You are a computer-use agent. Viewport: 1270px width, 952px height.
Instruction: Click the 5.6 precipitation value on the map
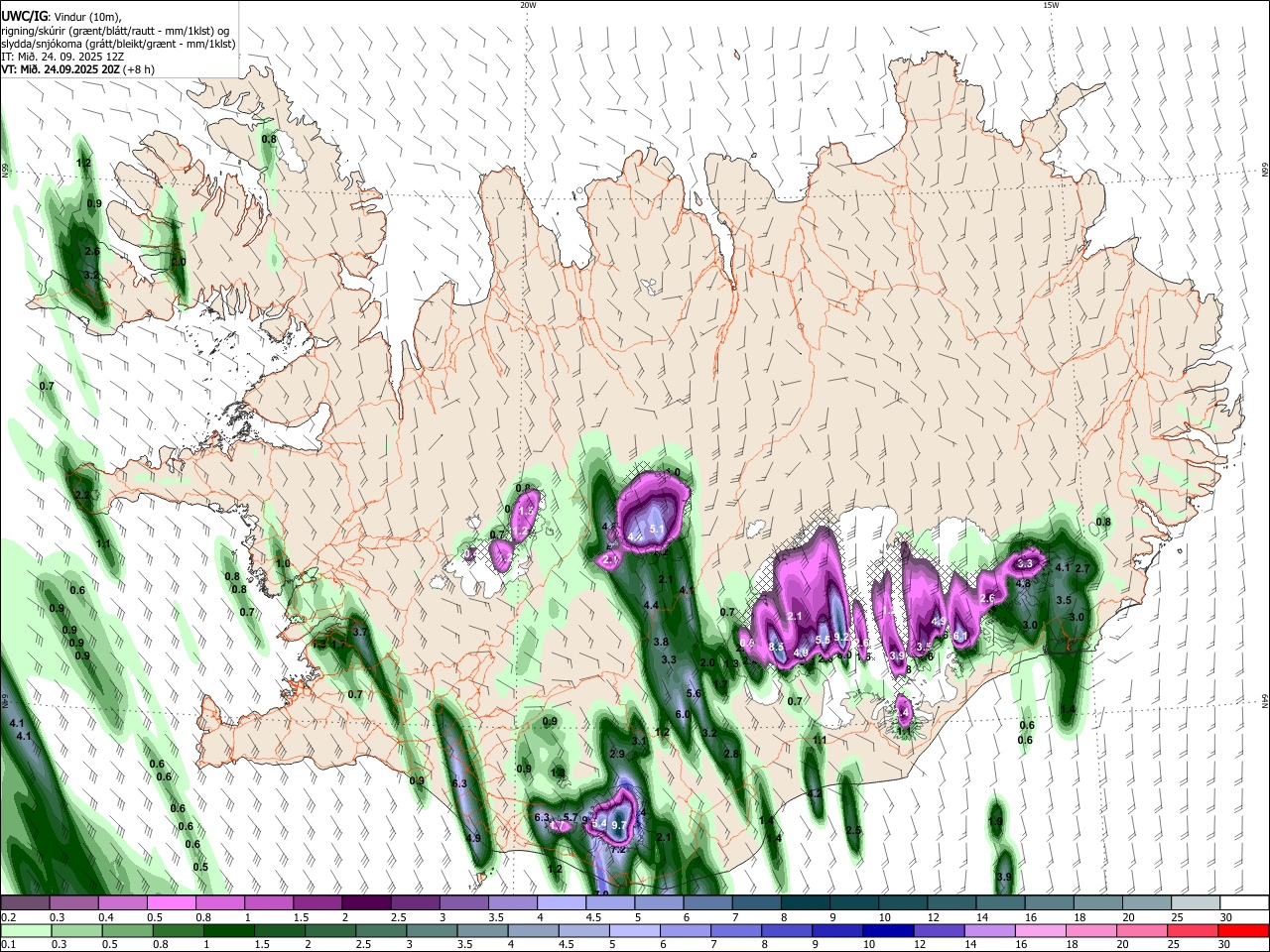click(694, 694)
